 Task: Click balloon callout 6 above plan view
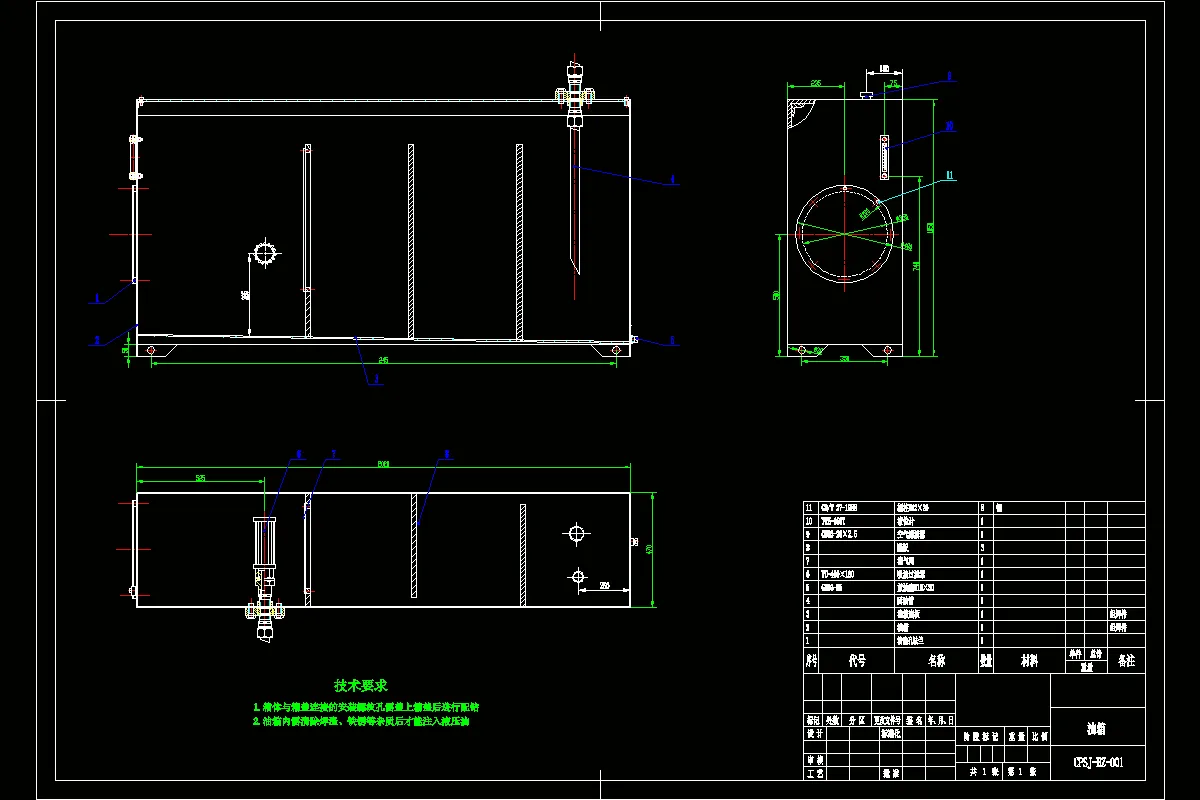298,454
